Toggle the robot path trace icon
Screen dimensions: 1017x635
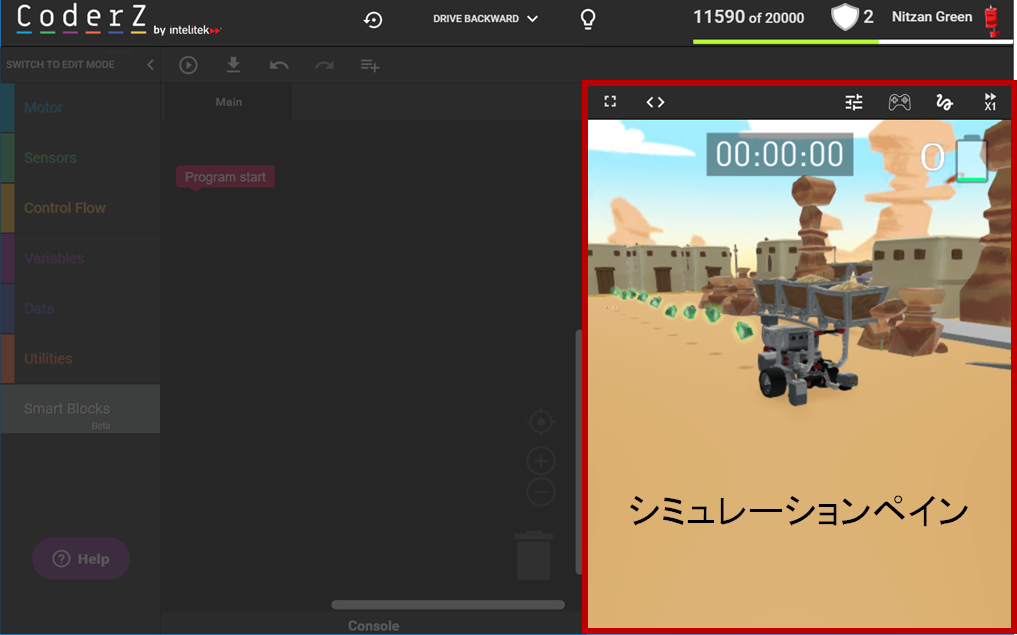[x=944, y=102]
